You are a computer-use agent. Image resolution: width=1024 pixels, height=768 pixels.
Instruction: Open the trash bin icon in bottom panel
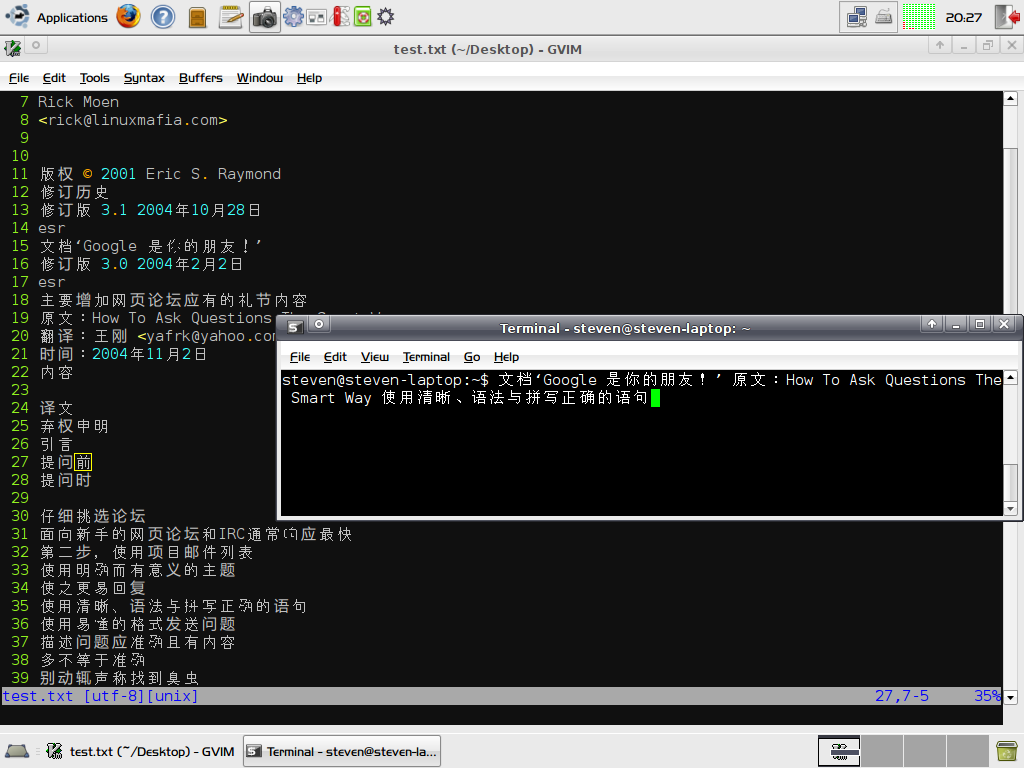pyautogui.click(x=1007, y=751)
